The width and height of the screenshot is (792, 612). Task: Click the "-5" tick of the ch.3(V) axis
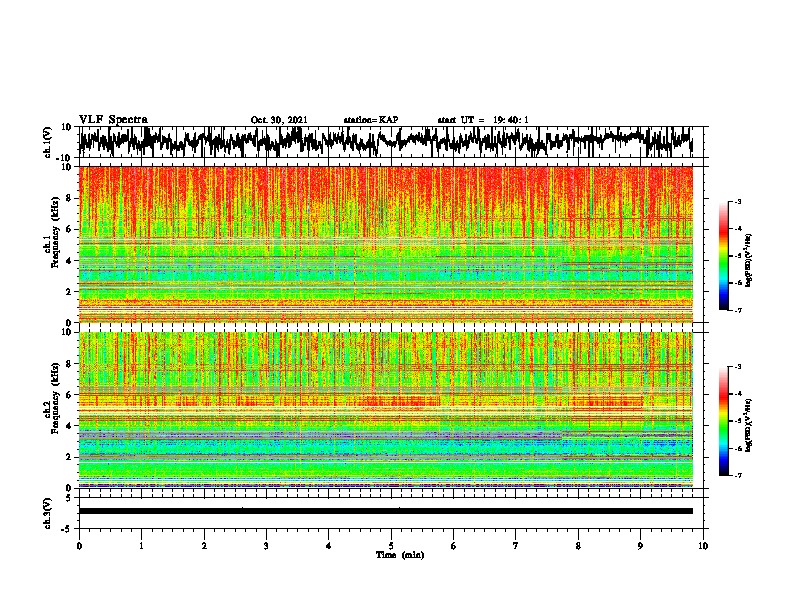(68, 528)
